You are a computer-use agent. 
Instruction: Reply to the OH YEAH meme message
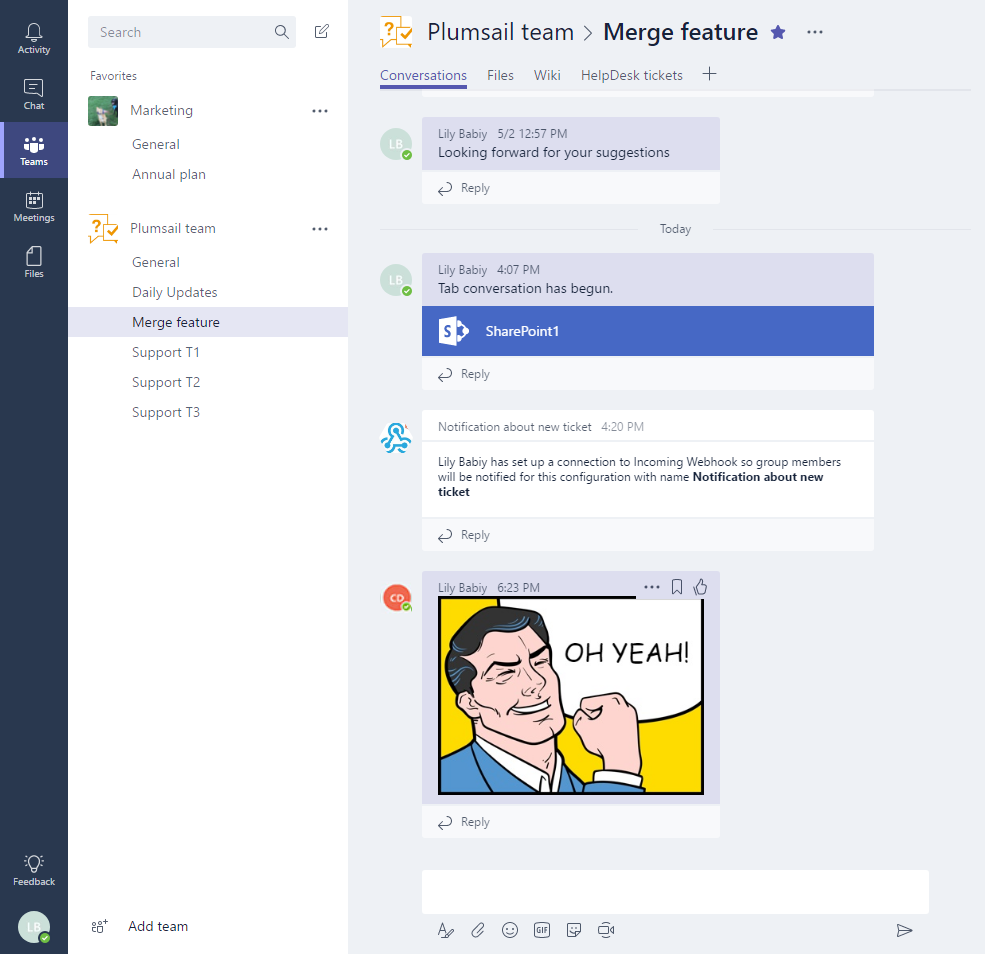coord(464,822)
